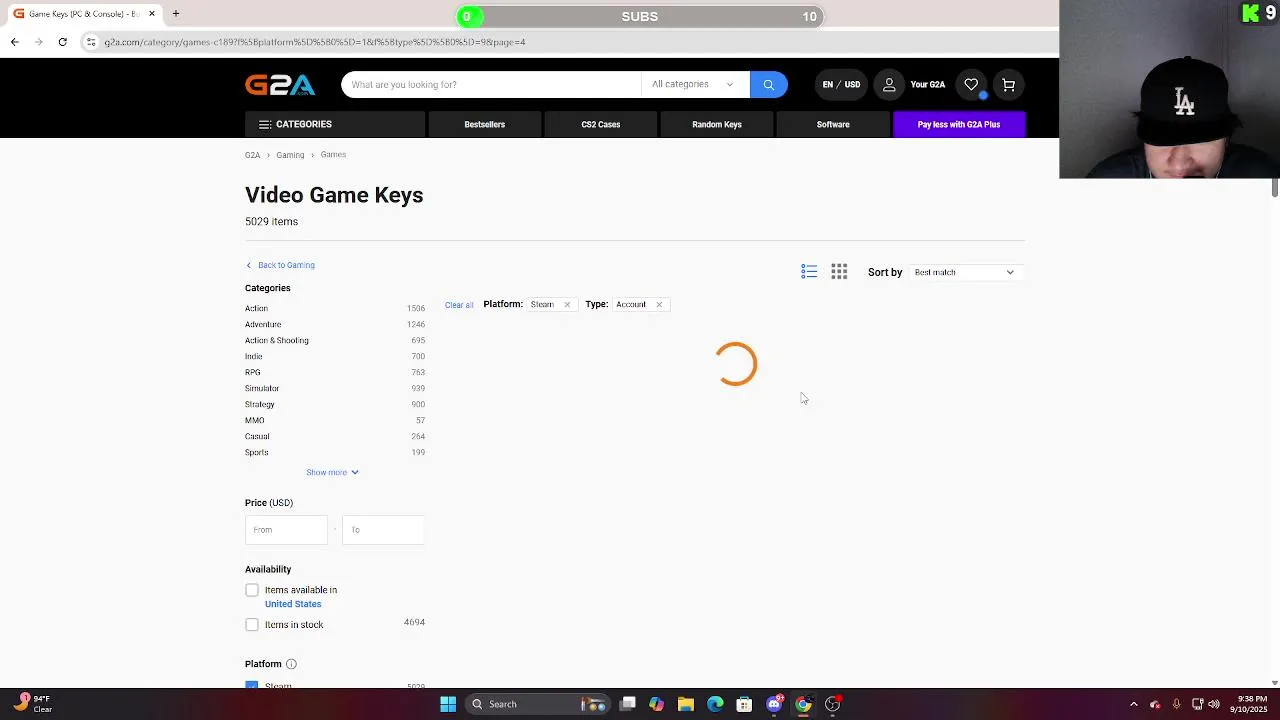Remove the Steam platform filter
The height and width of the screenshot is (720, 1280).
pos(567,305)
